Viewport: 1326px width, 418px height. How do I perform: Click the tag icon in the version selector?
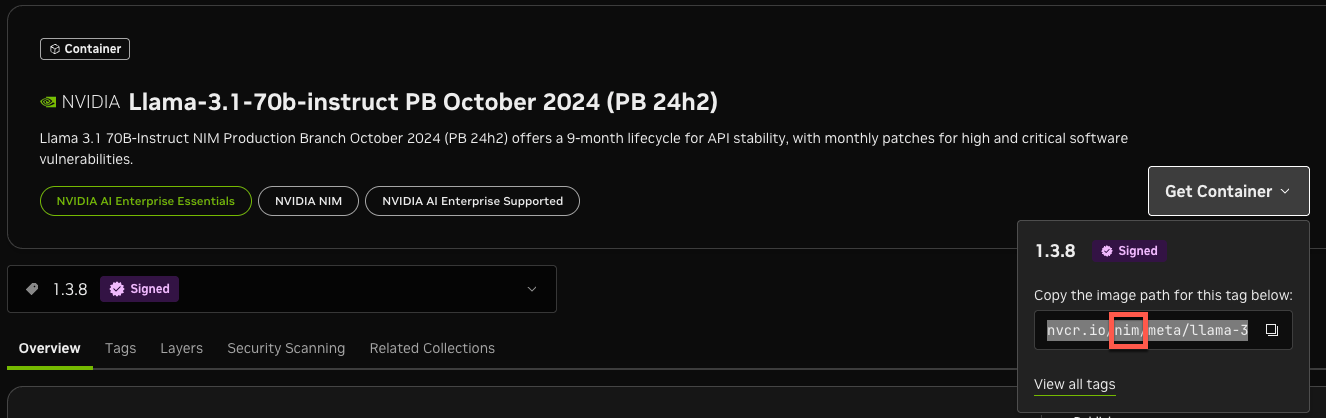32,289
